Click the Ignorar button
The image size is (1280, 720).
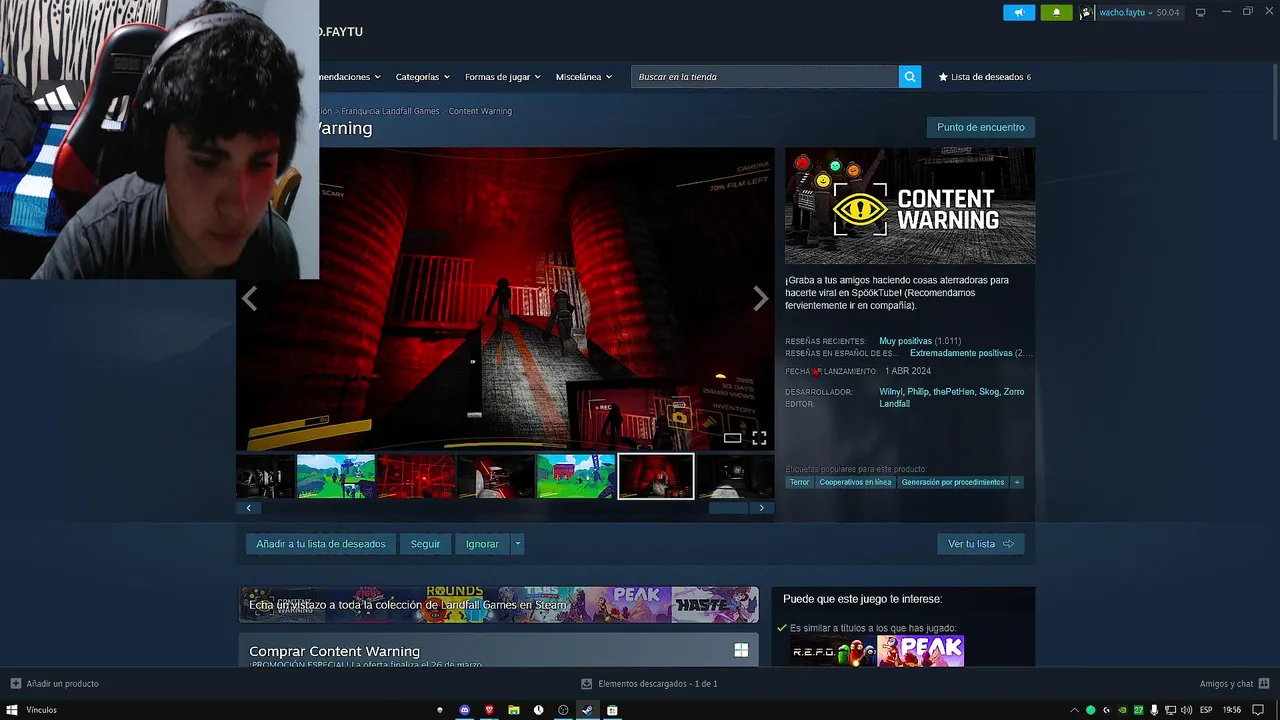click(482, 544)
